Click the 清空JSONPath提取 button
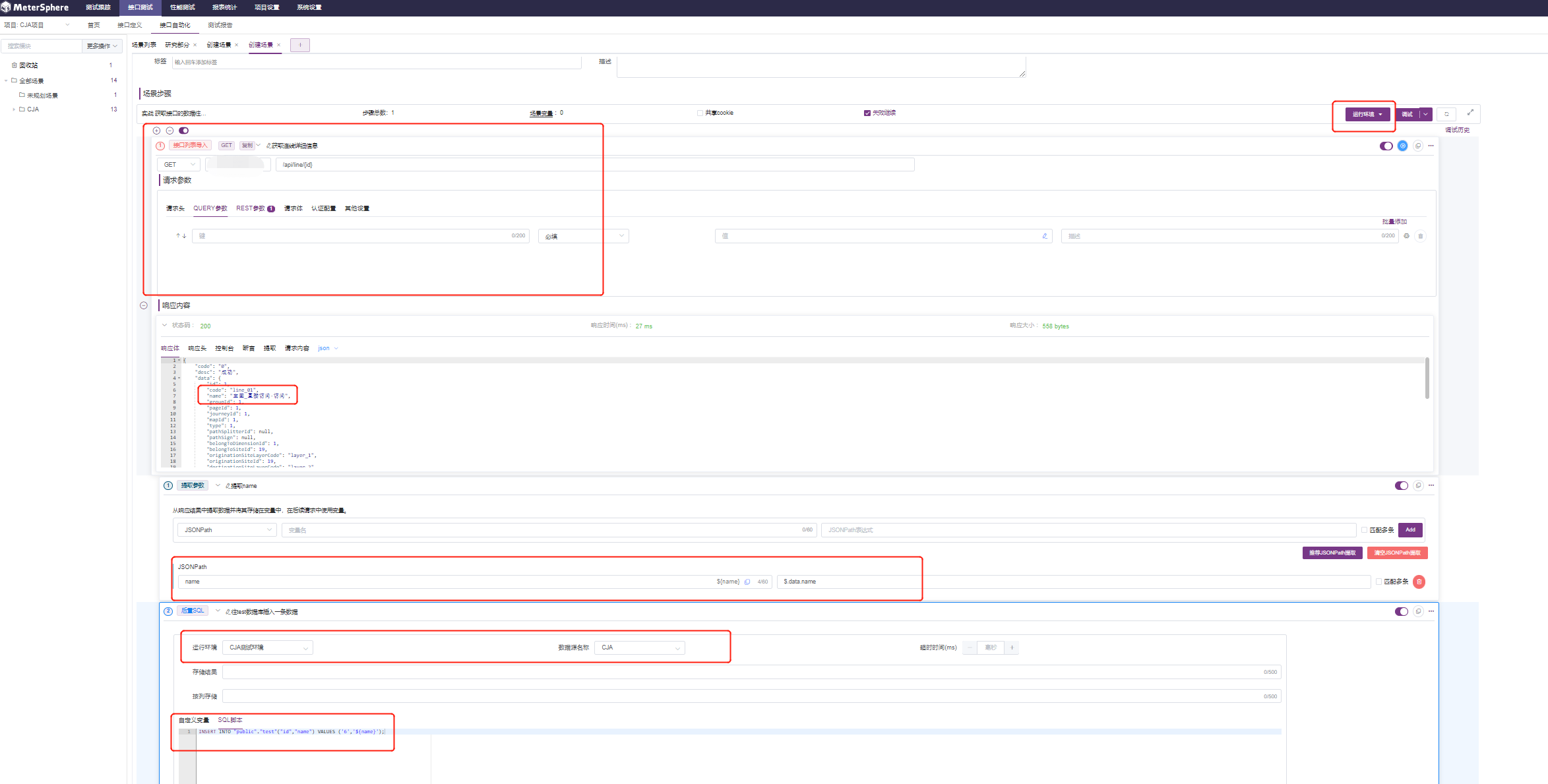The width and height of the screenshot is (1548, 784). click(x=1397, y=553)
